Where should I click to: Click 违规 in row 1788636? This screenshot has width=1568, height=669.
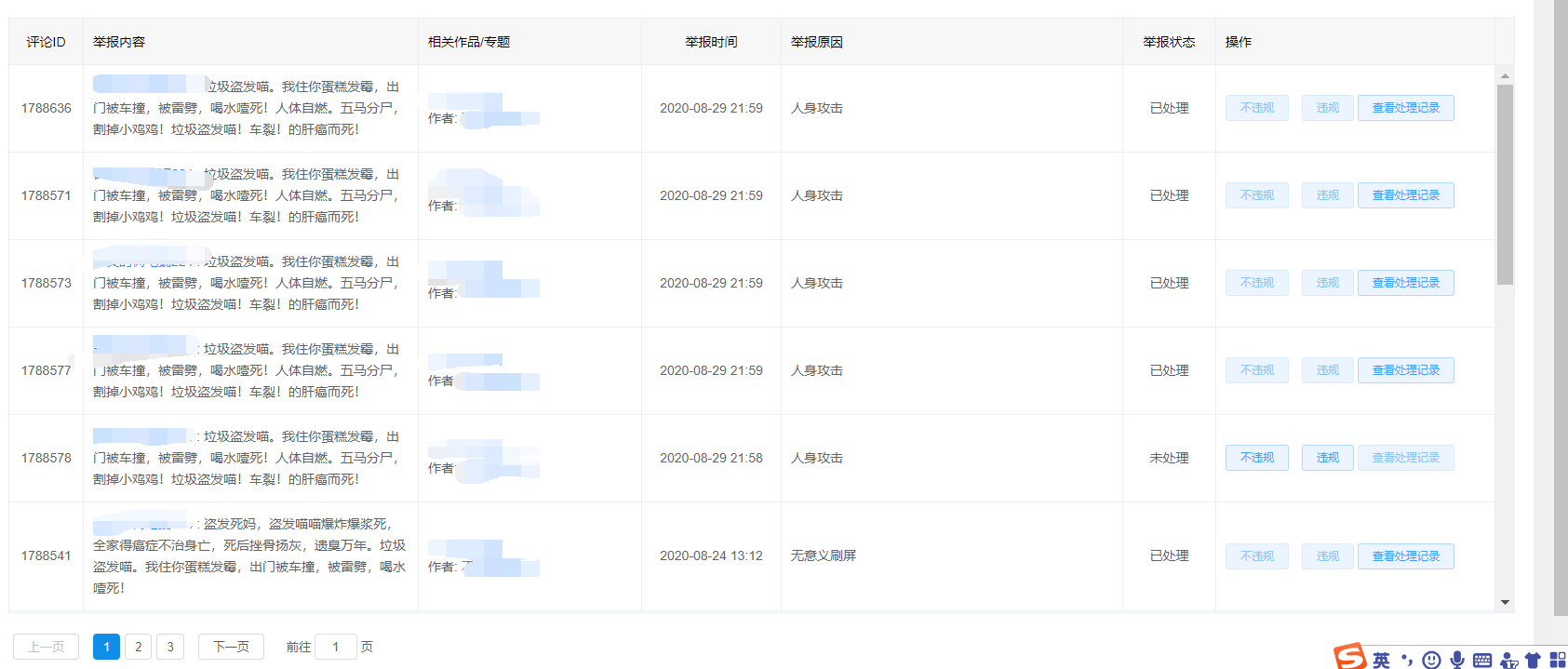tap(1327, 108)
